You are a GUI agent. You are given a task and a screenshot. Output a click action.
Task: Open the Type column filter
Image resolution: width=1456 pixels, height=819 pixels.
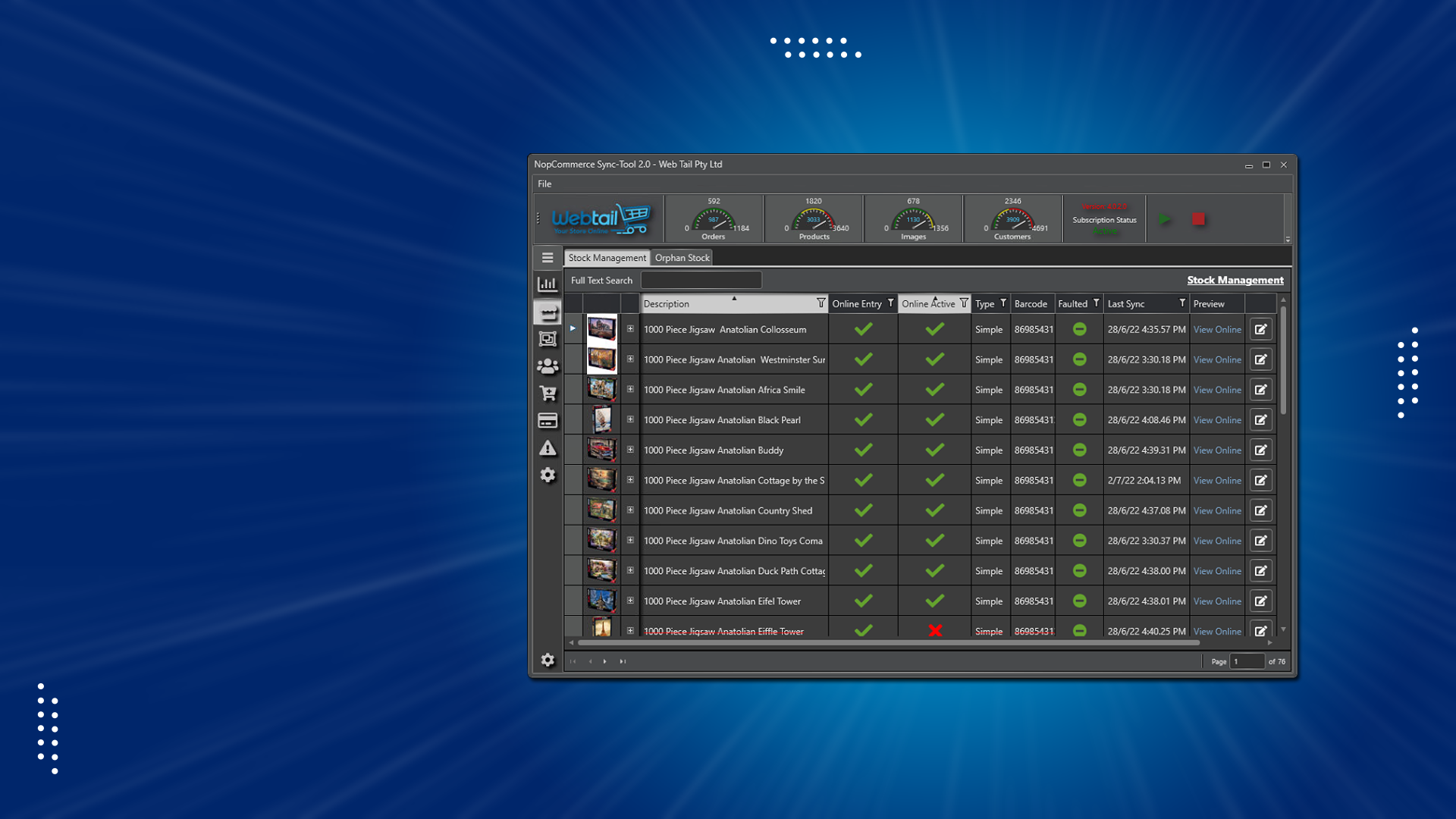coord(1003,303)
